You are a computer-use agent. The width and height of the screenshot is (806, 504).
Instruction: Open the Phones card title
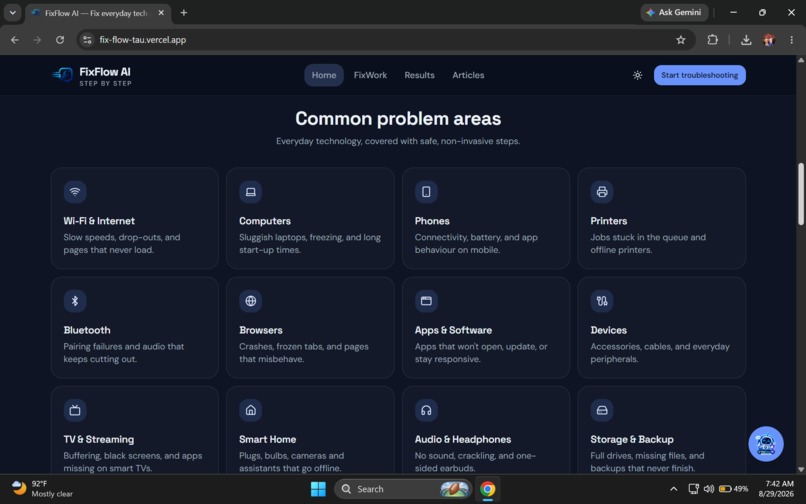[x=432, y=221]
